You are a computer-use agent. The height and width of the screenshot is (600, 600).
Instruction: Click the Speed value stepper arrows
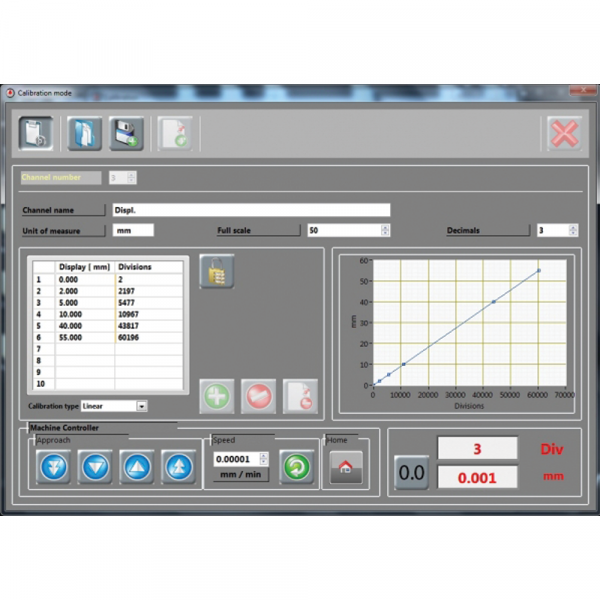point(264,458)
